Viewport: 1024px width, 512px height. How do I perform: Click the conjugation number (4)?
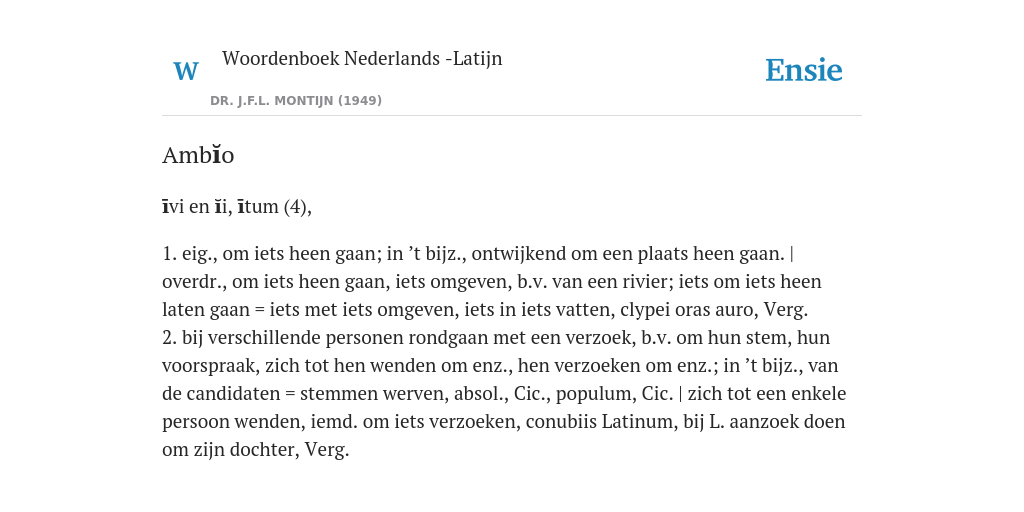pyautogui.click(x=295, y=207)
